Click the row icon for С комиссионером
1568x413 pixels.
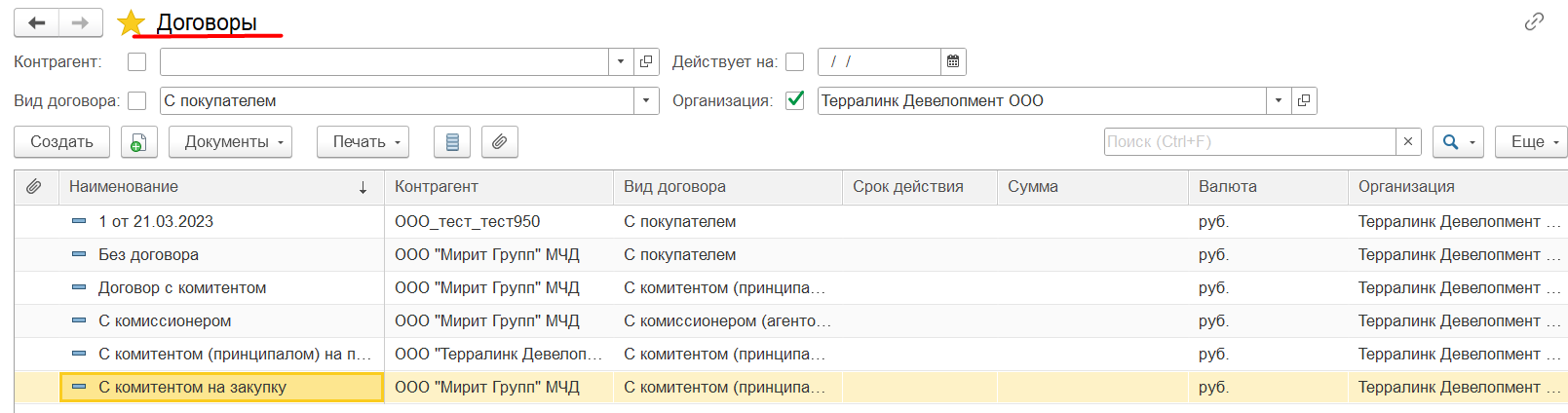[x=79, y=320]
